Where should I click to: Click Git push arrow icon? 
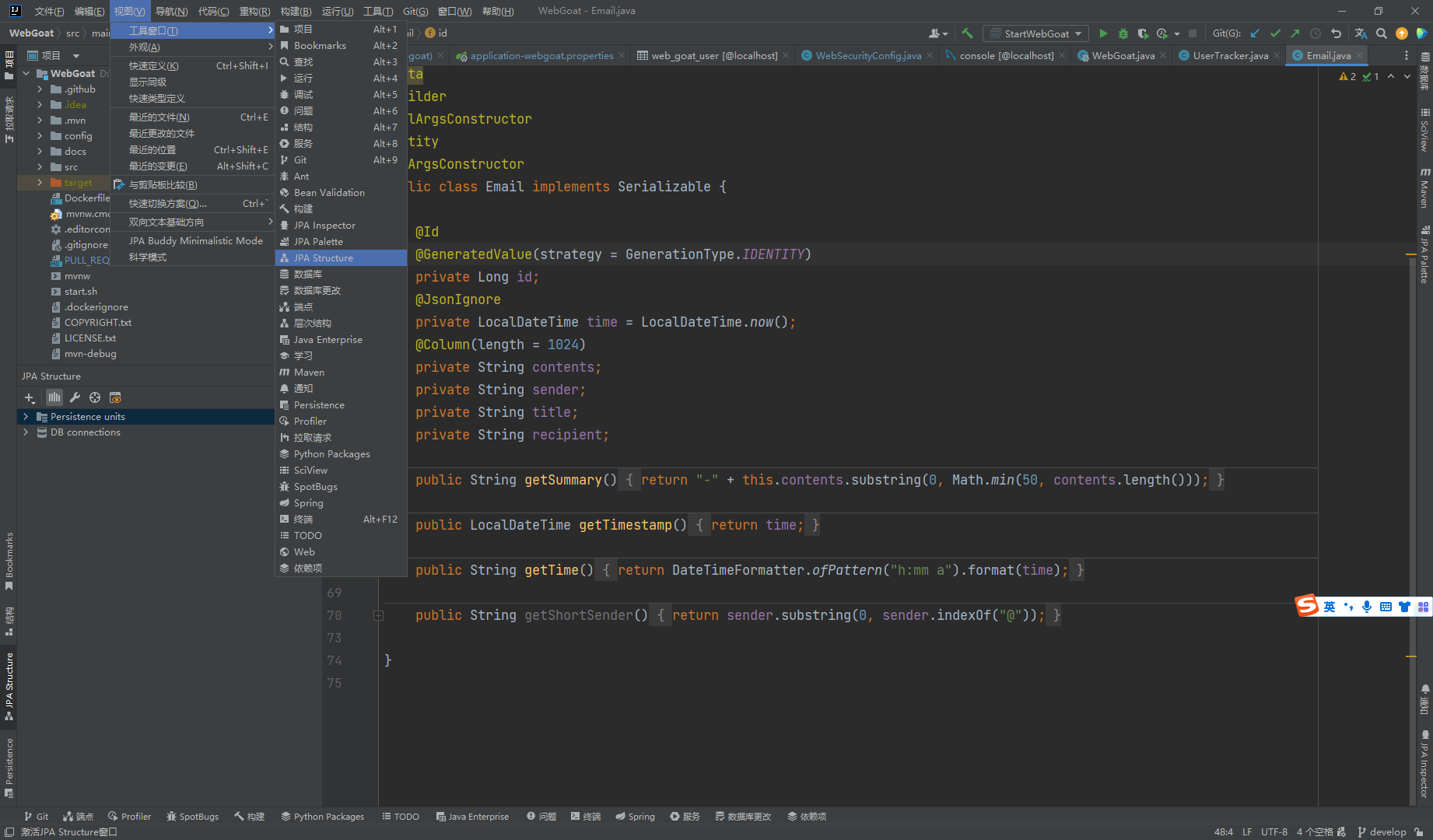tap(1295, 33)
